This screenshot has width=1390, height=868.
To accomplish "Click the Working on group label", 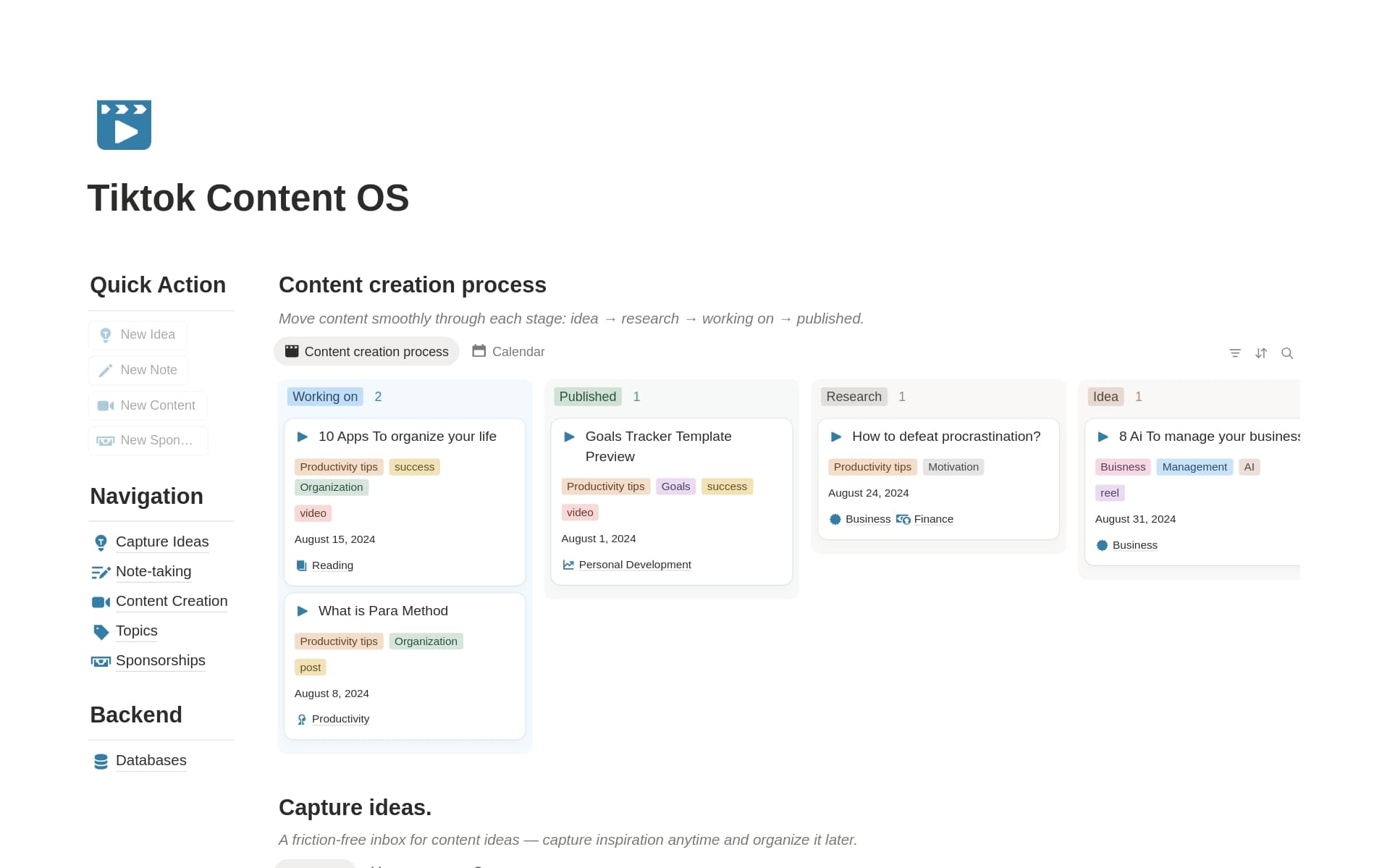I will click(x=325, y=397).
